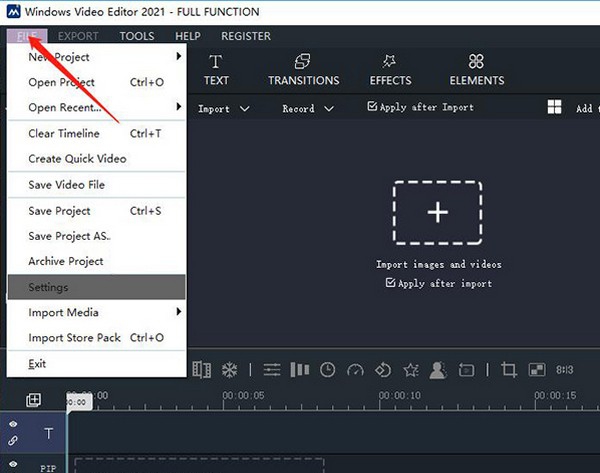Click the snowflake freeze frame icon
Image resolution: width=600 pixels, height=473 pixels.
click(x=230, y=370)
